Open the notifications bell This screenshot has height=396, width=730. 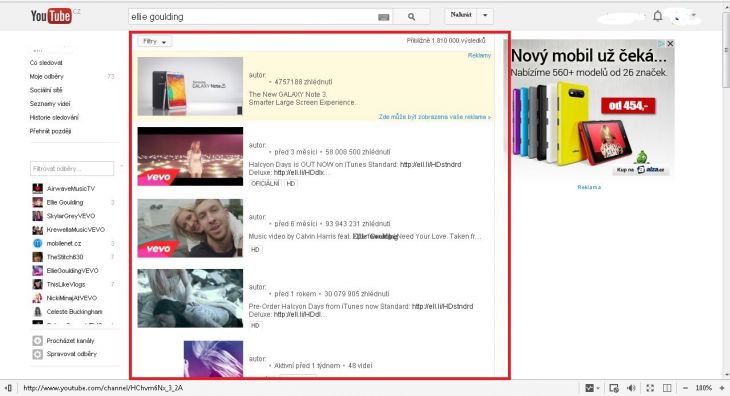tap(657, 16)
